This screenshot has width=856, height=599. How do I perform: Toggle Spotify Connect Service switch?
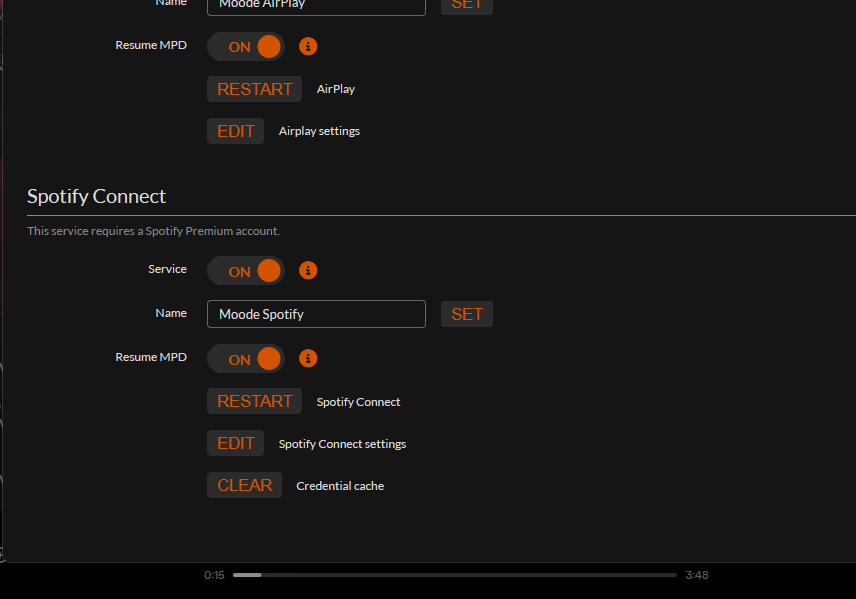pyautogui.click(x=246, y=271)
